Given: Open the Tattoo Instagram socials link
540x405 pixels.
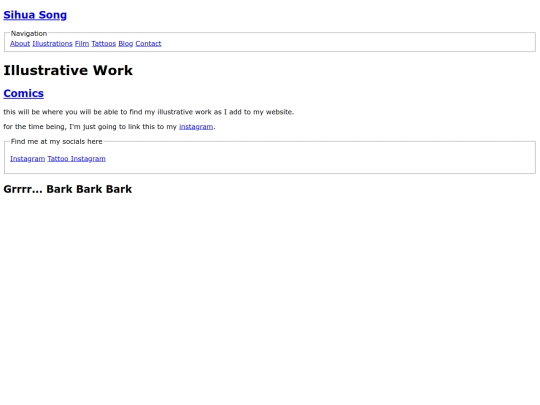Looking at the screenshot, I should 76,159.
